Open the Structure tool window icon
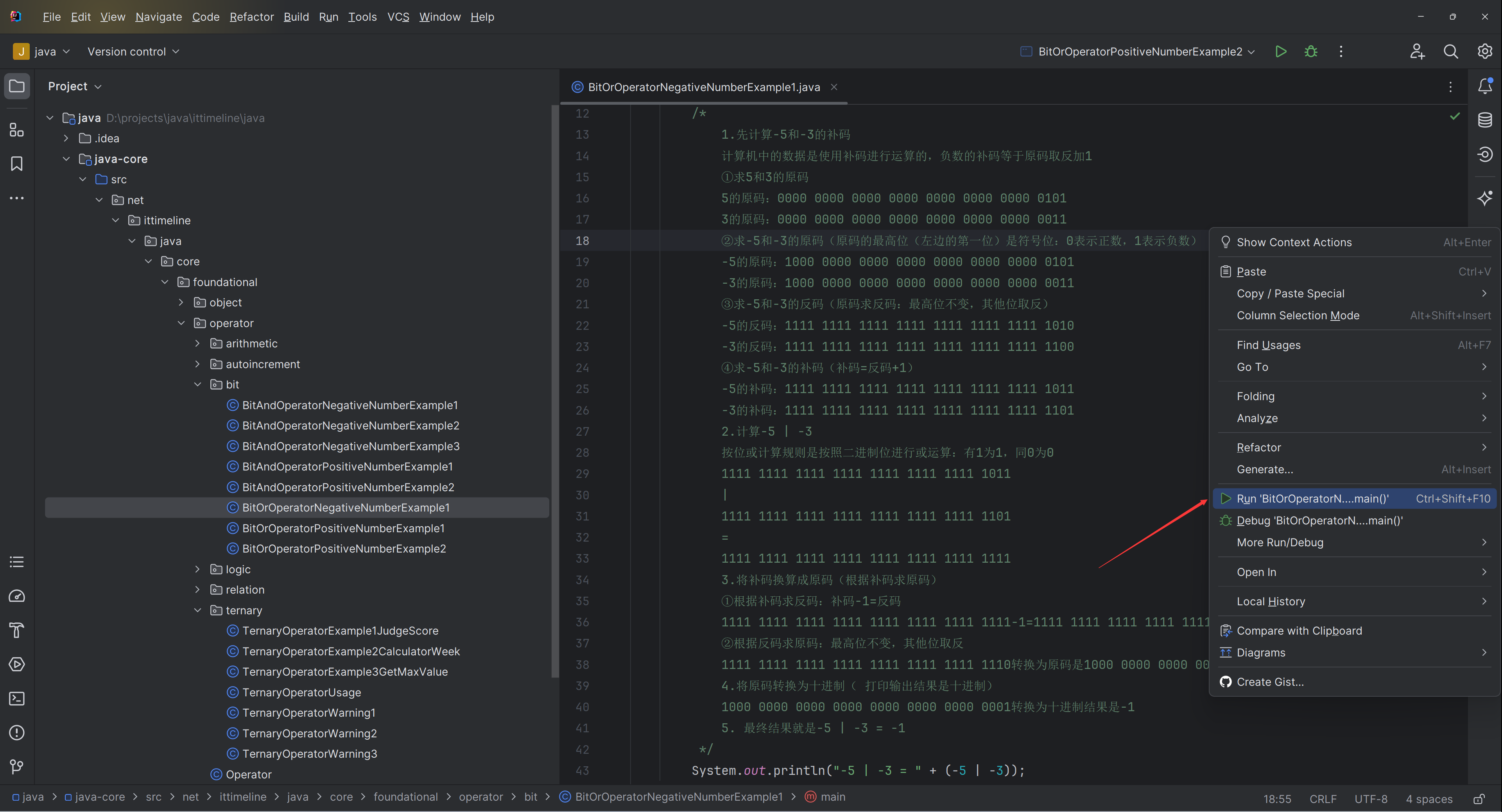 pos(17,129)
